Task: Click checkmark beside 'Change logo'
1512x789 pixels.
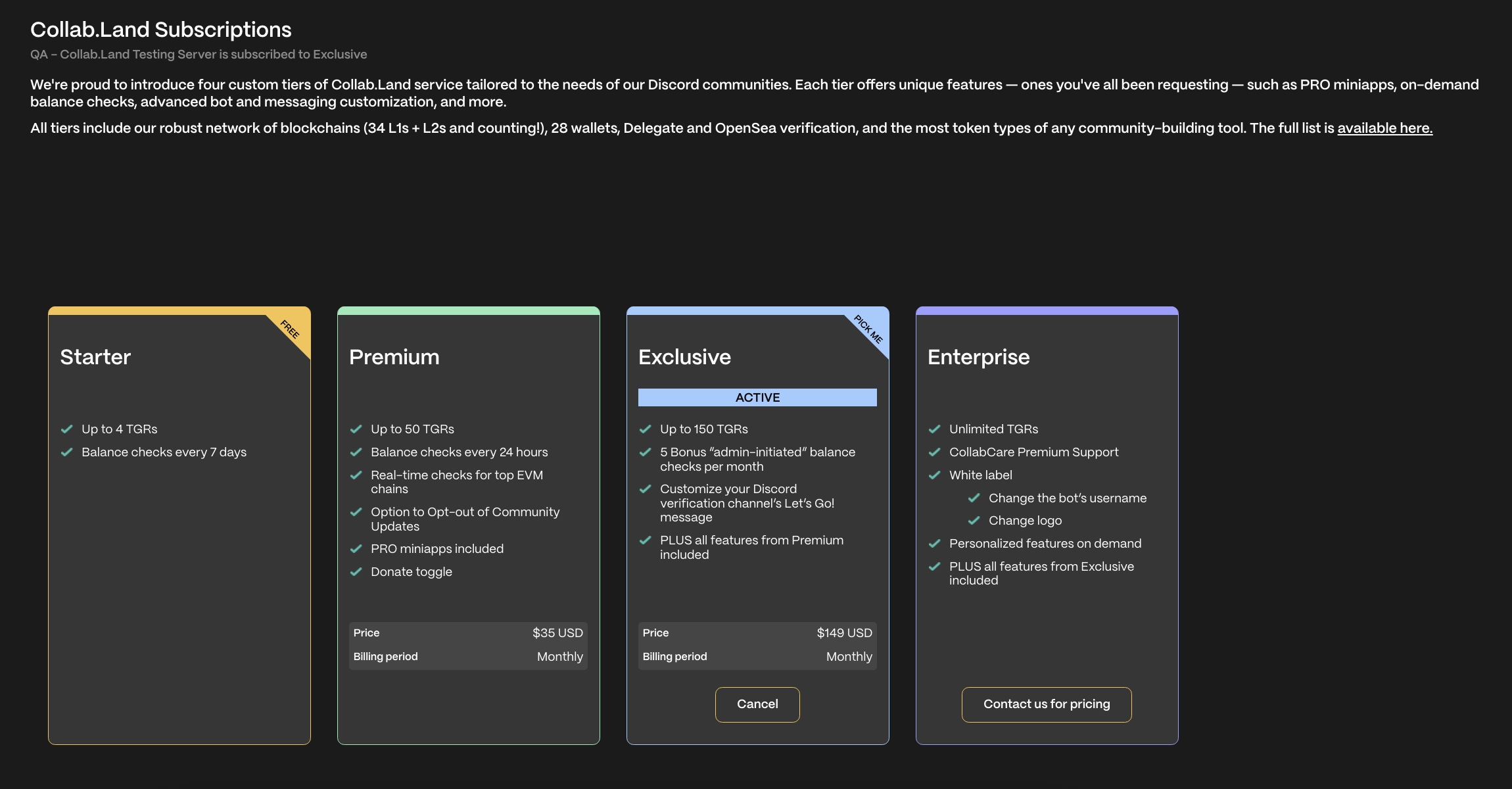Action: (x=974, y=521)
